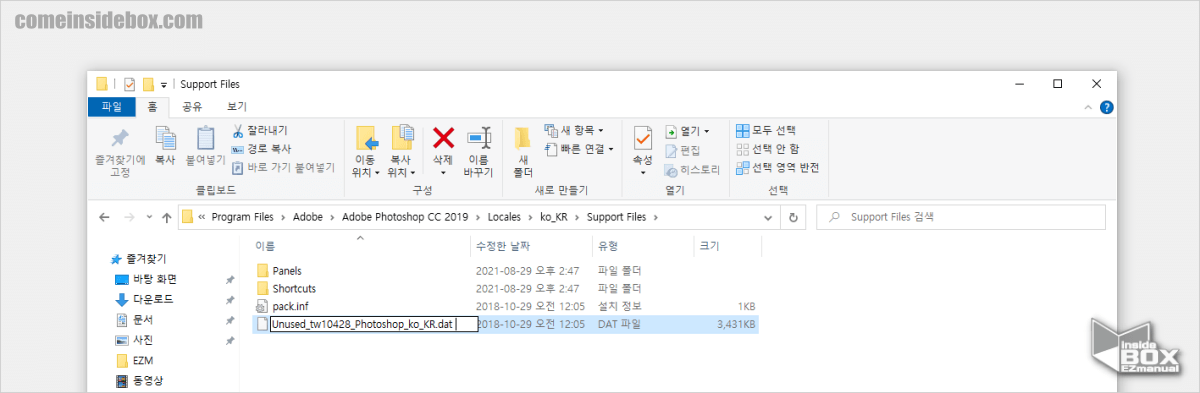Click 히스토리 (History) in the ribbon
The image size is (1200, 393).
point(691,169)
